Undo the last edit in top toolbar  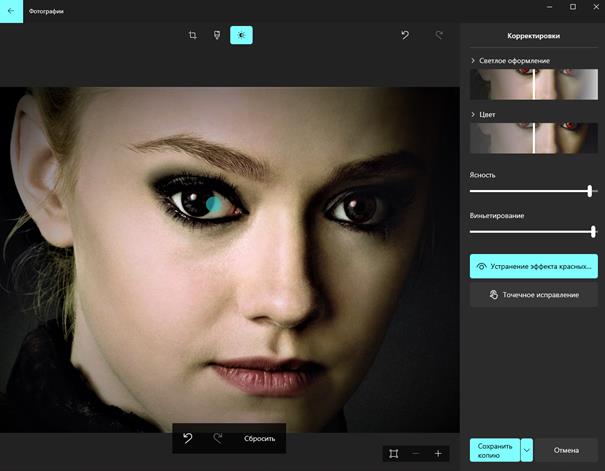(x=405, y=35)
